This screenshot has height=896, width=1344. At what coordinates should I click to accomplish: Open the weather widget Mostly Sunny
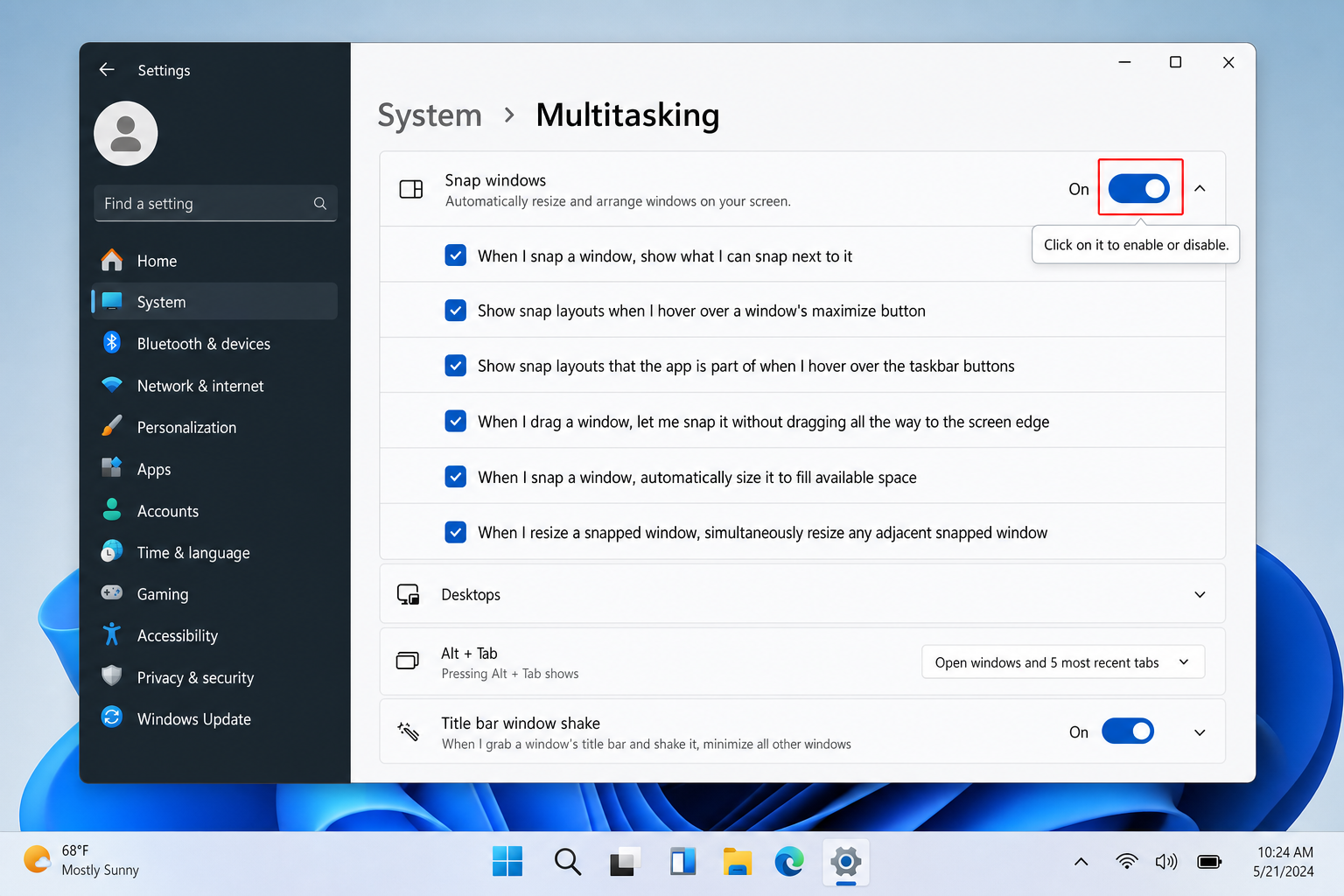(x=81, y=861)
